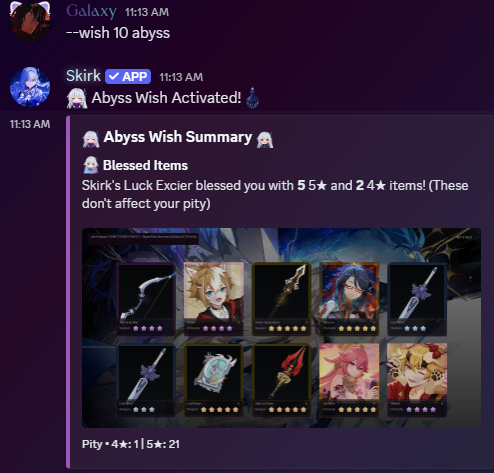Open the pink-haired five-star character card
The width and height of the screenshot is (494, 473).
(349, 380)
